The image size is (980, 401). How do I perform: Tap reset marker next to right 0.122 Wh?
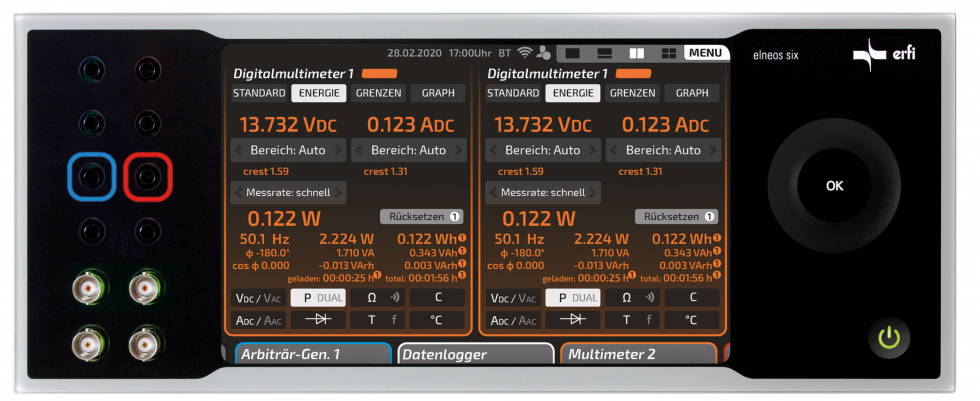pos(717,238)
